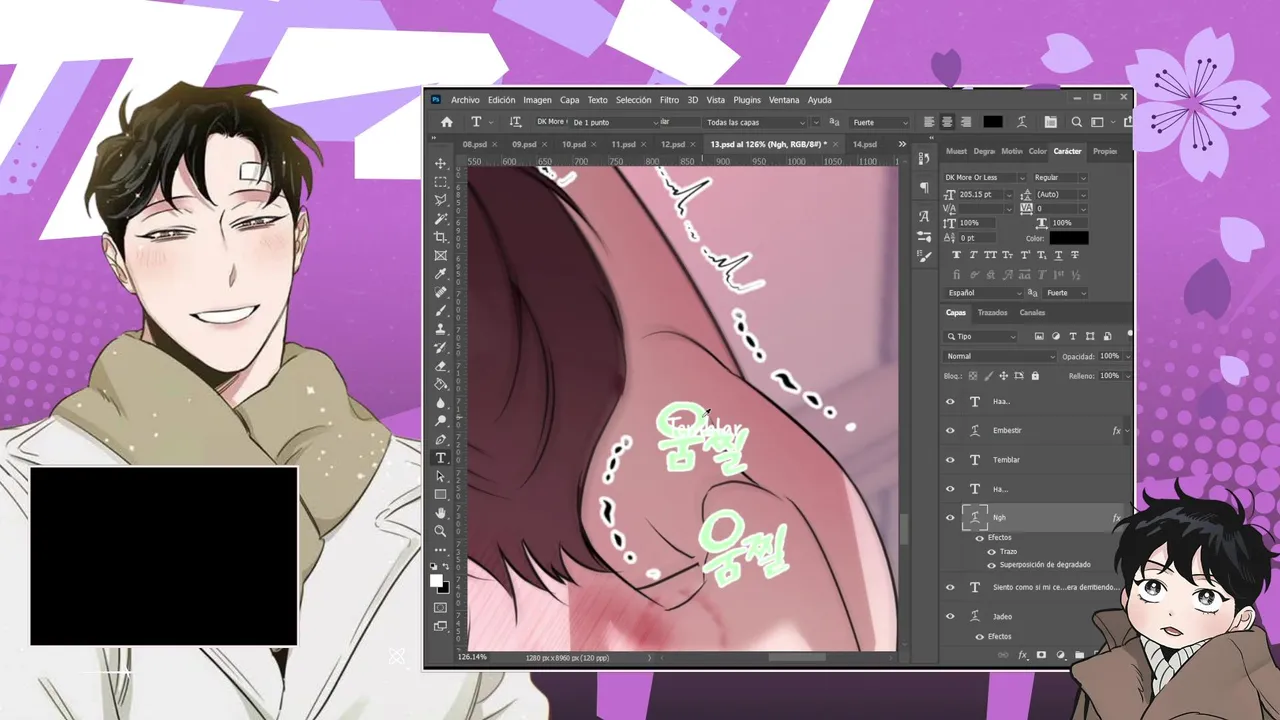The height and width of the screenshot is (720, 1280).
Task: Hide the Embestir layer
Action: tap(950, 431)
